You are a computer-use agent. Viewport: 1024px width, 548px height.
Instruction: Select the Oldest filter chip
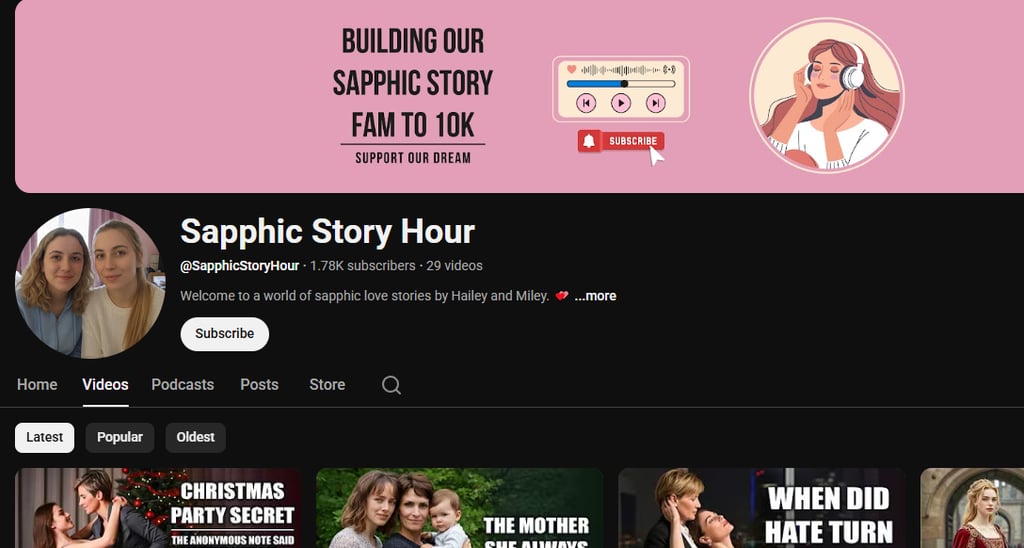click(x=195, y=438)
